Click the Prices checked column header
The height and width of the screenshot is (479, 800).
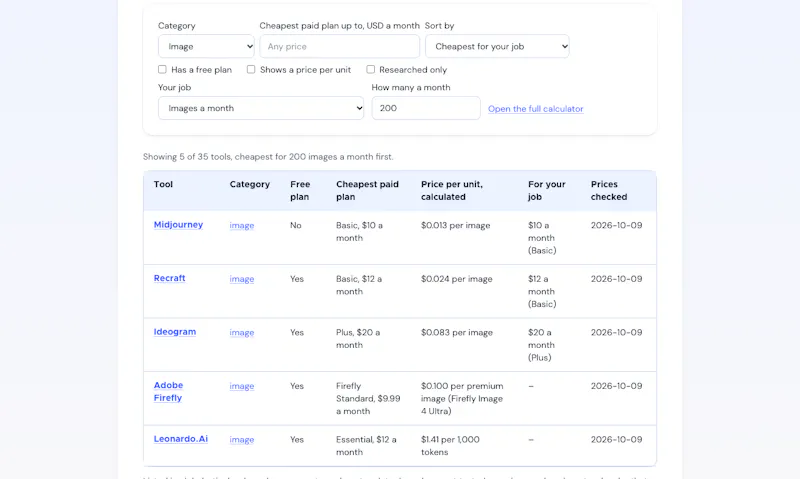[x=609, y=190]
